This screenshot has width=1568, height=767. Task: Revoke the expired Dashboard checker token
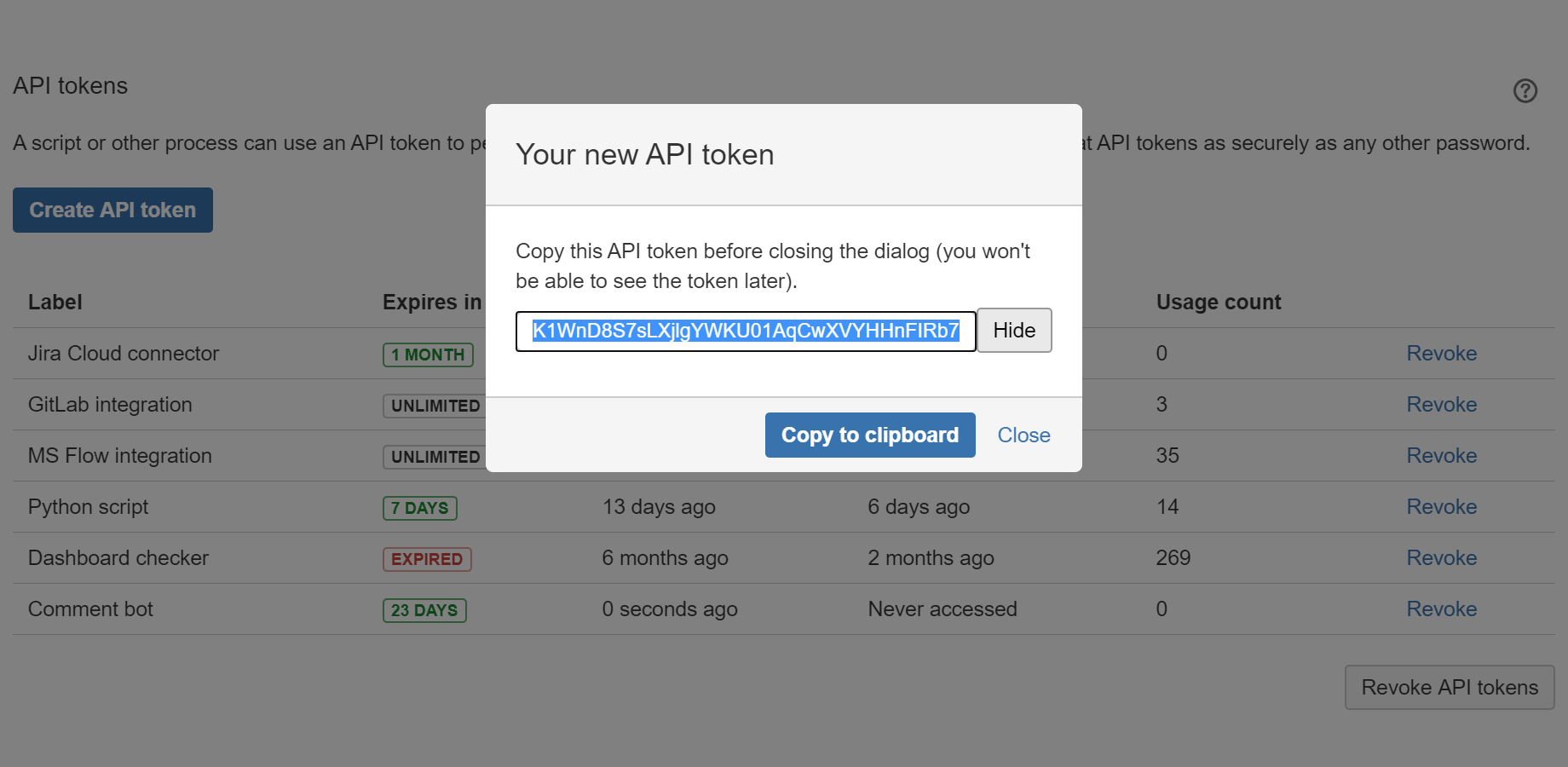point(1441,557)
